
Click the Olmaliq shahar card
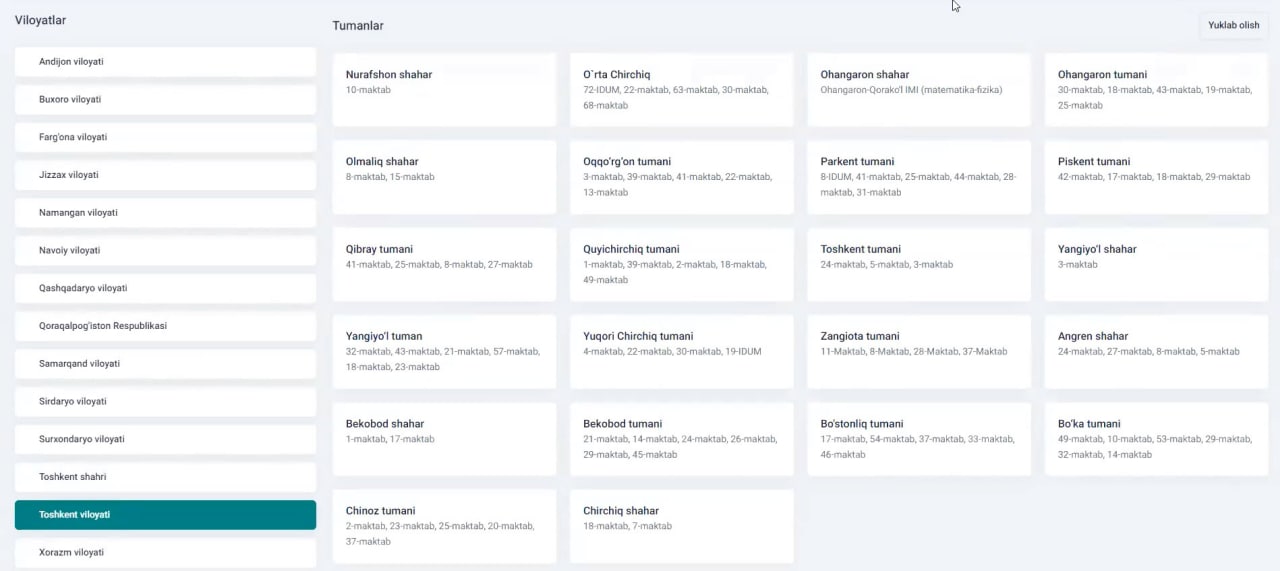pos(444,177)
